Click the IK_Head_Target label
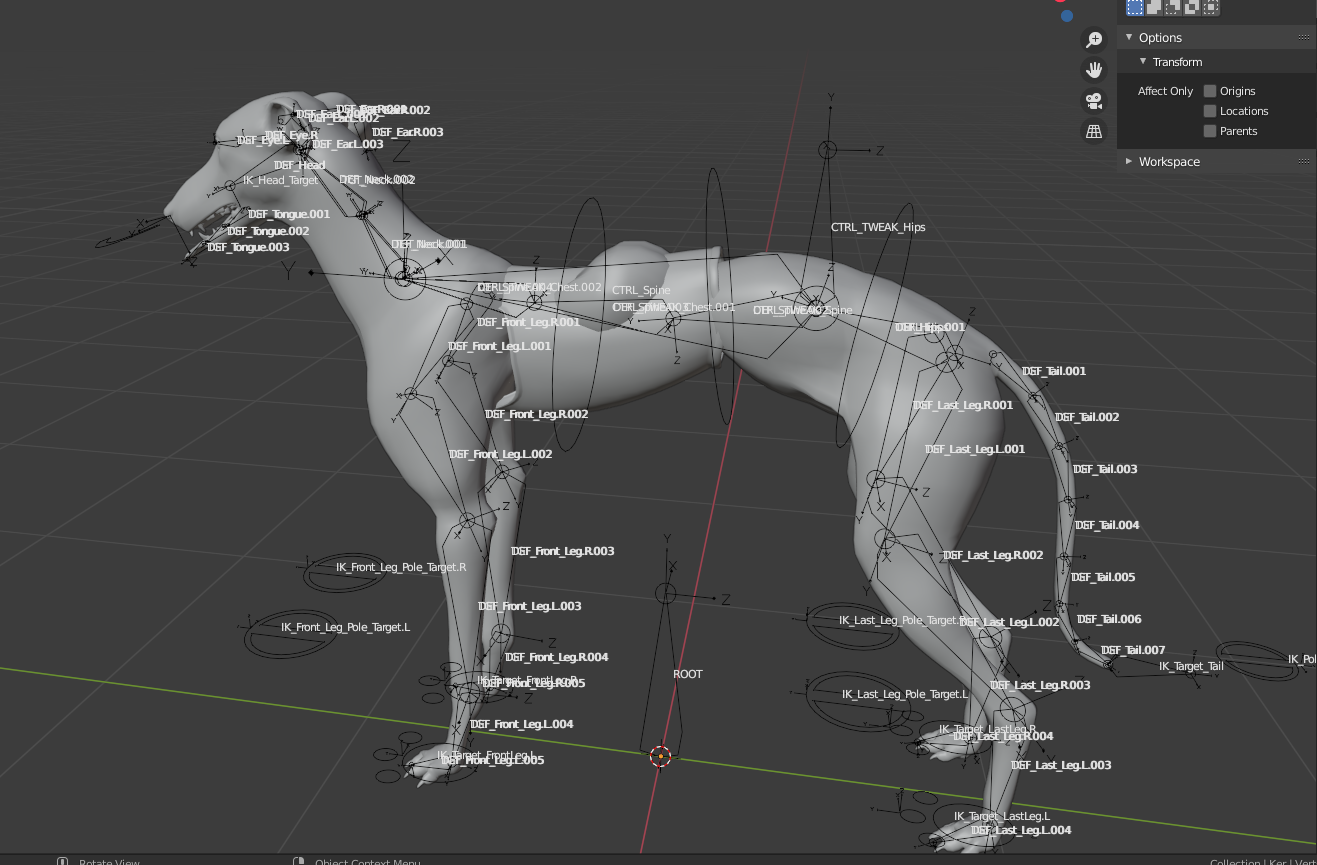 coord(280,180)
